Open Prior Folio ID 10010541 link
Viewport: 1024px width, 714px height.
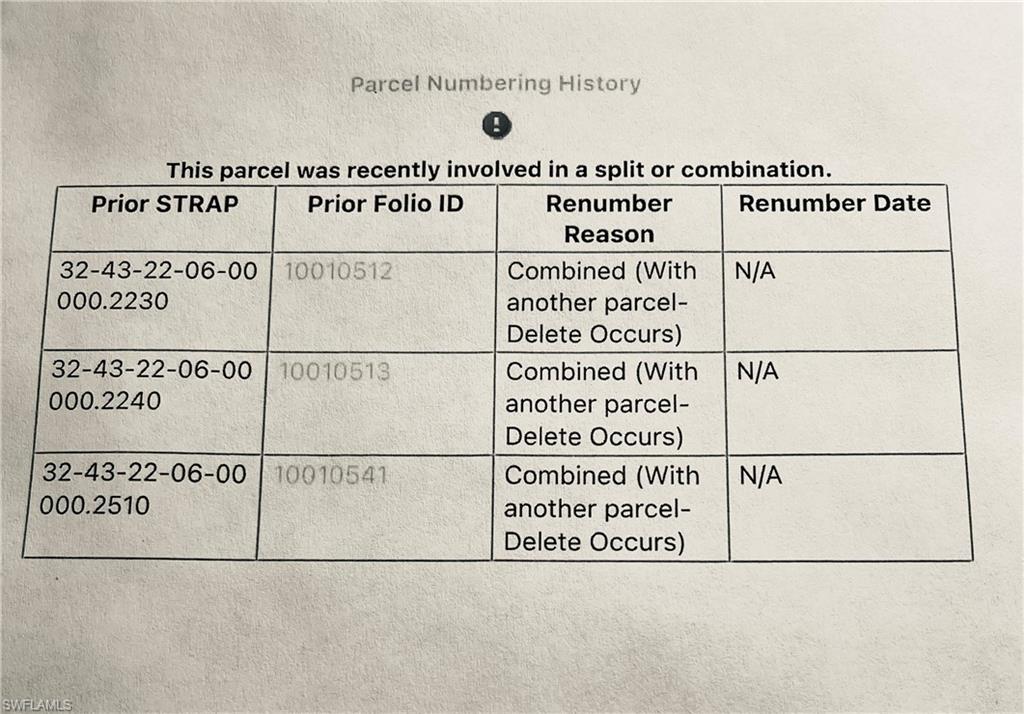[x=330, y=475]
